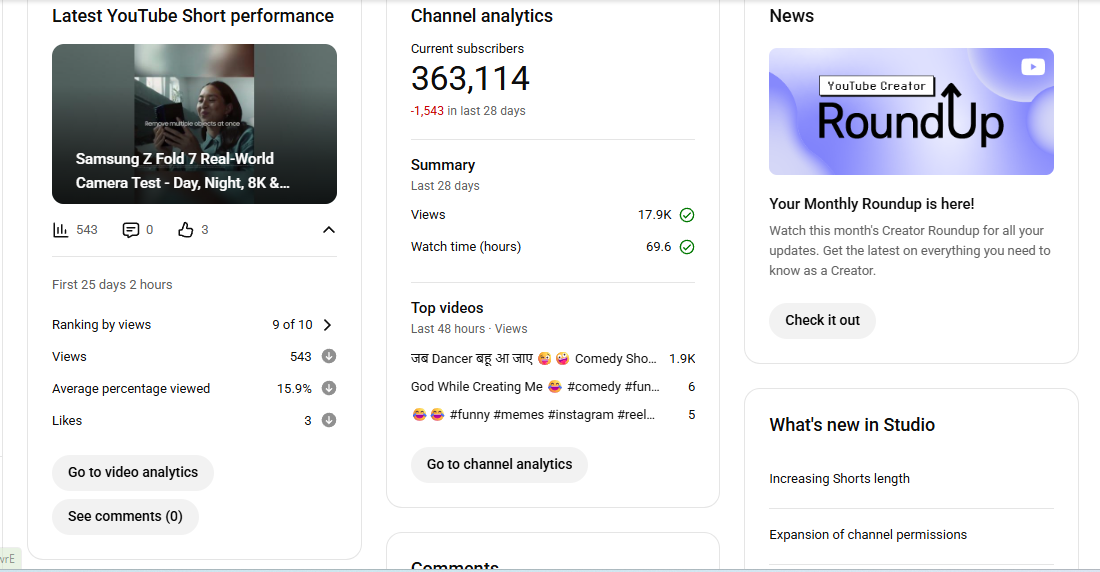Open Go to channel analytics
This screenshot has height=572, width=1100.
click(499, 465)
